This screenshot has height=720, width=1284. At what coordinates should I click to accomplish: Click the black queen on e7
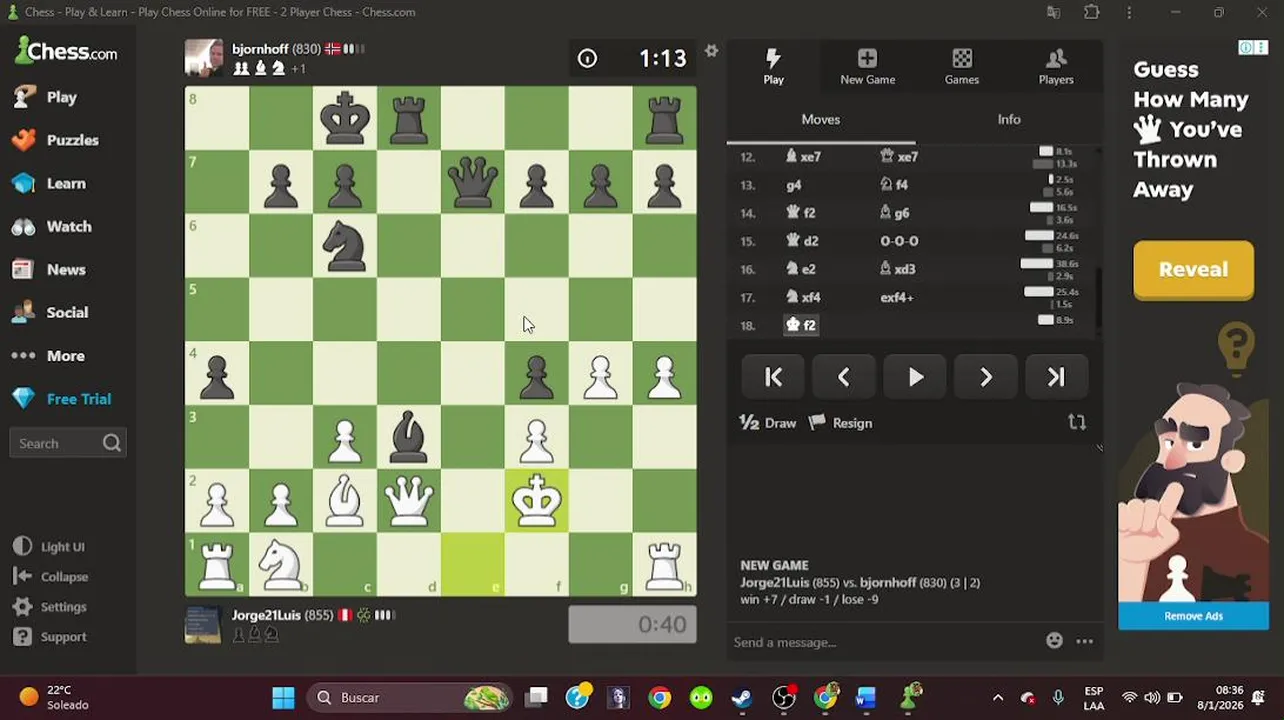(473, 182)
